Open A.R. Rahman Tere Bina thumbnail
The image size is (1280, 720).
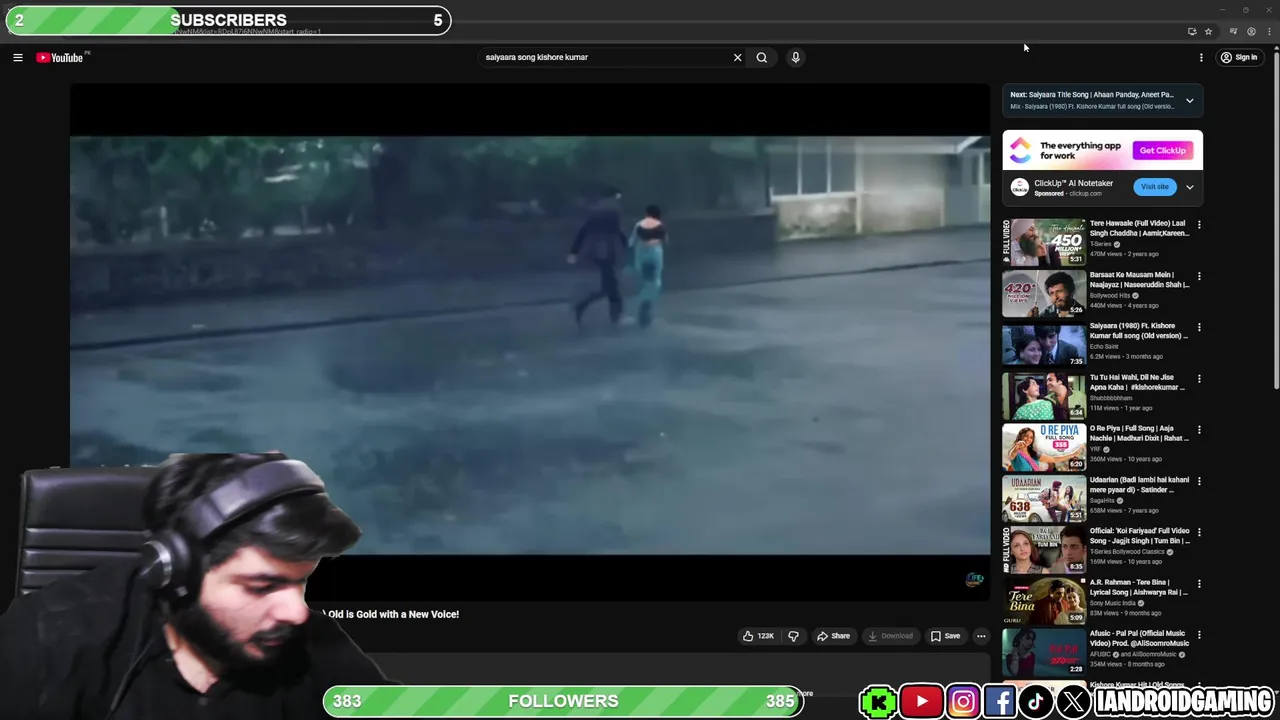[1044, 601]
